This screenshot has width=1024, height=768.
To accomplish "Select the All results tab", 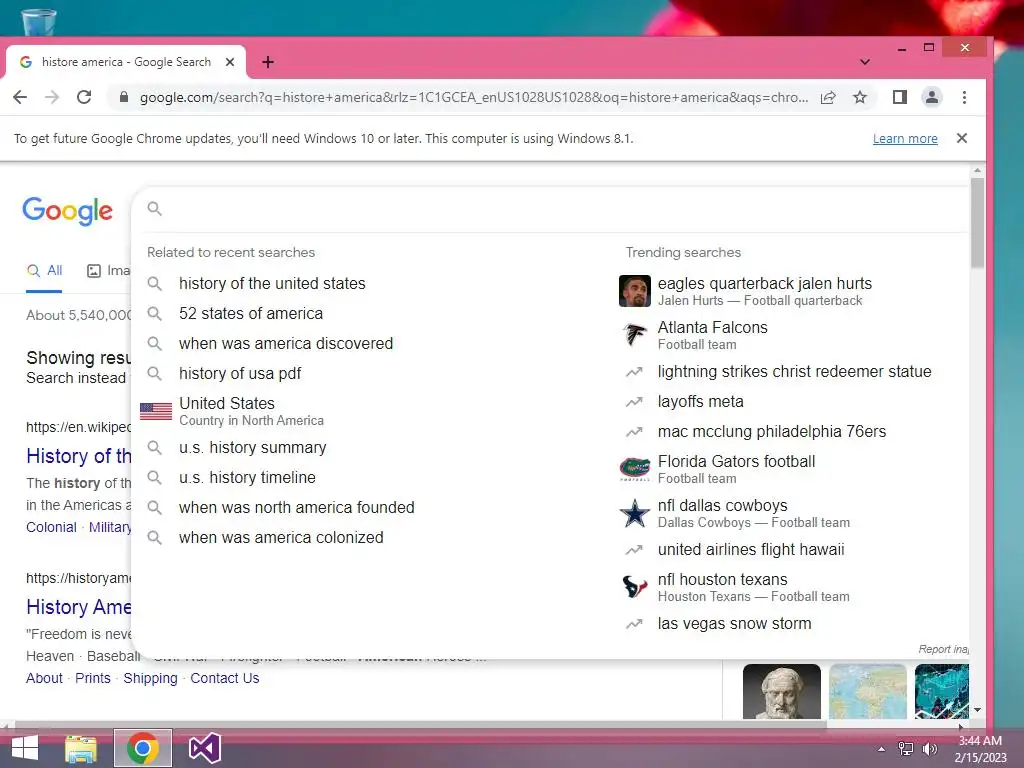I will [x=44, y=270].
